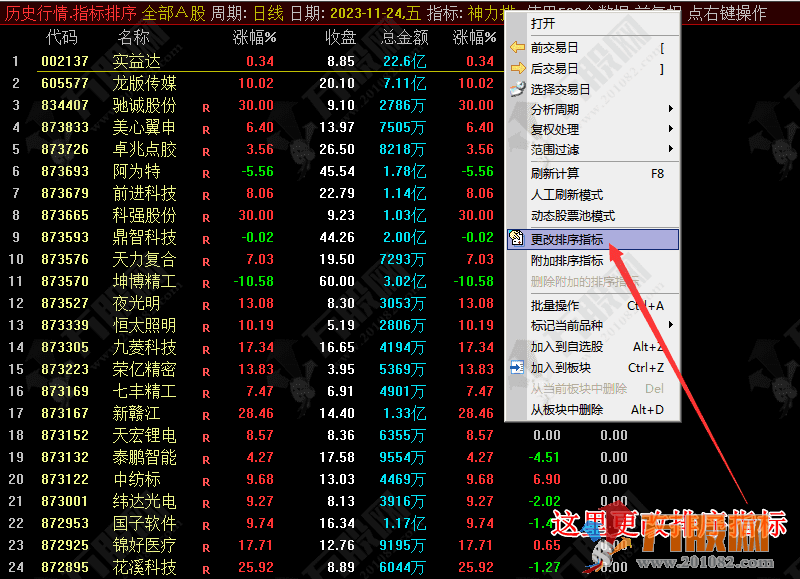Click stock name 天宏锂电

coord(144,435)
